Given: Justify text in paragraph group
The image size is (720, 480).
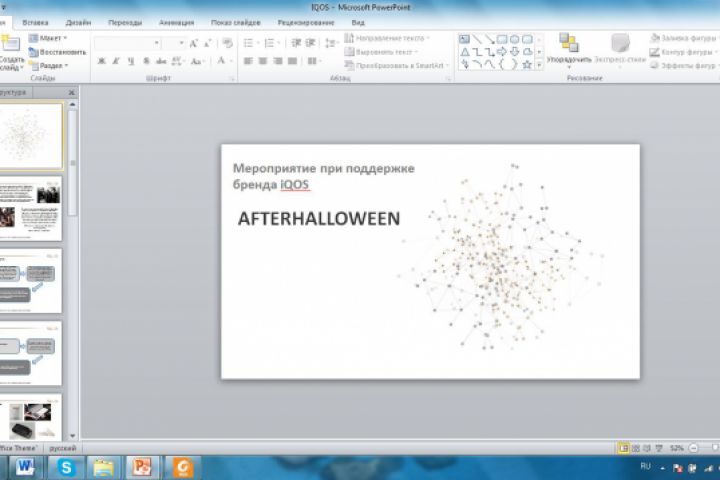Looking at the screenshot, I should point(292,61).
